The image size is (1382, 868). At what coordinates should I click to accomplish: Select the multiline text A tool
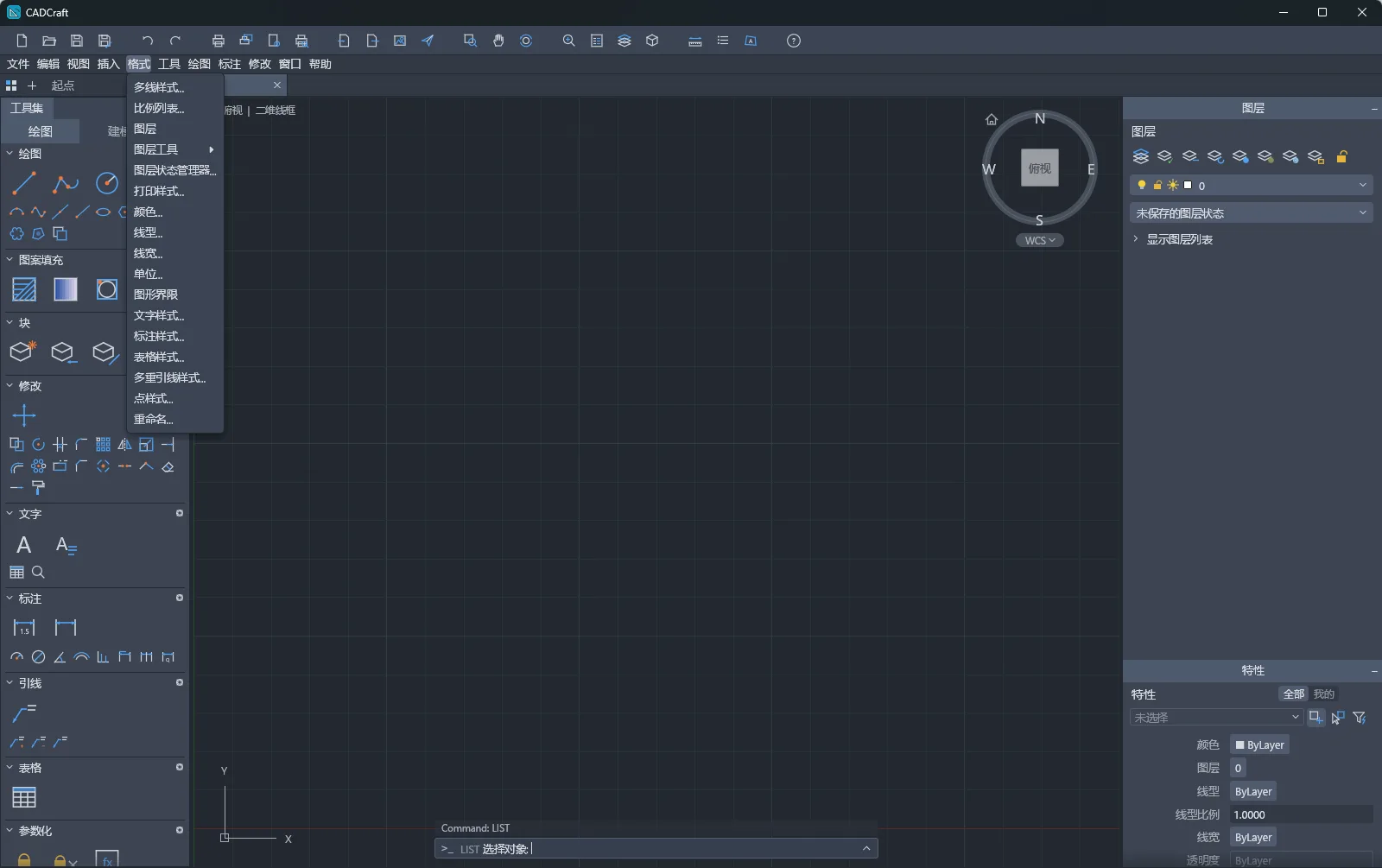tap(24, 545)
